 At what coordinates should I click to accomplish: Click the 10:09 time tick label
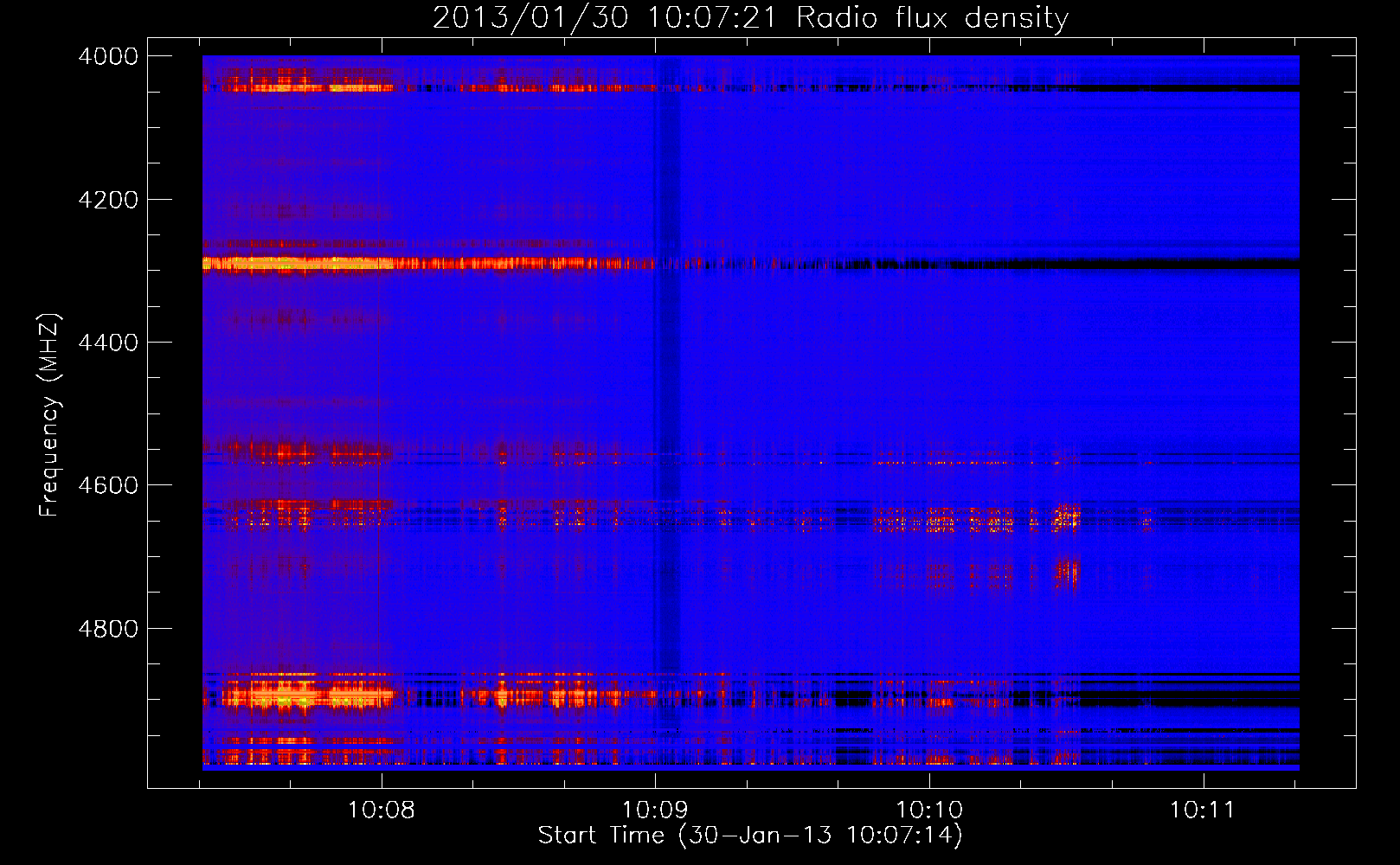(x=655, y=810)
